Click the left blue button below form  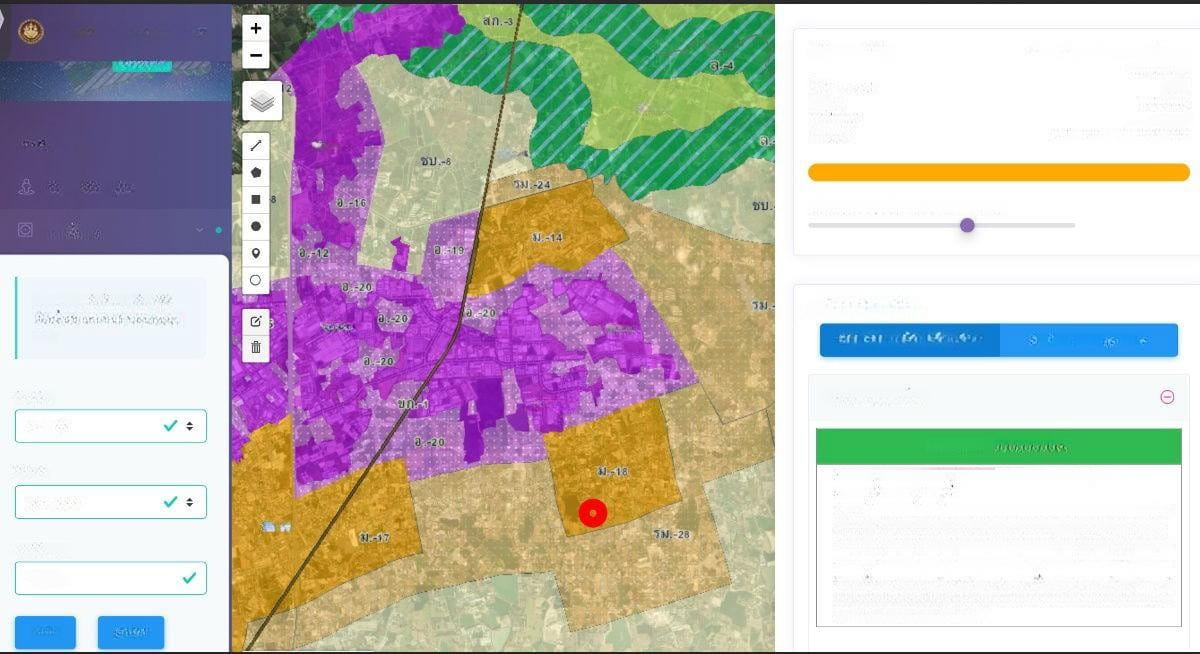coord(45,632)
